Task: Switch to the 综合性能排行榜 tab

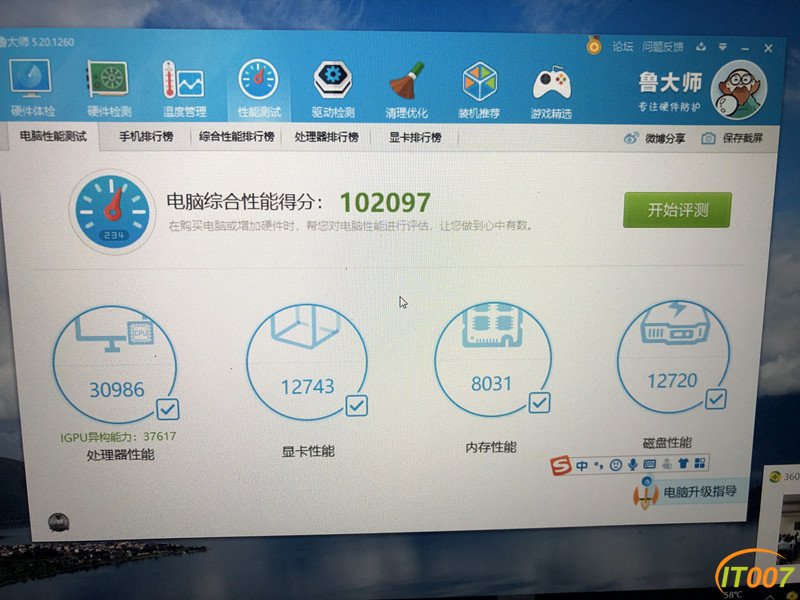Action: point(237,137)
